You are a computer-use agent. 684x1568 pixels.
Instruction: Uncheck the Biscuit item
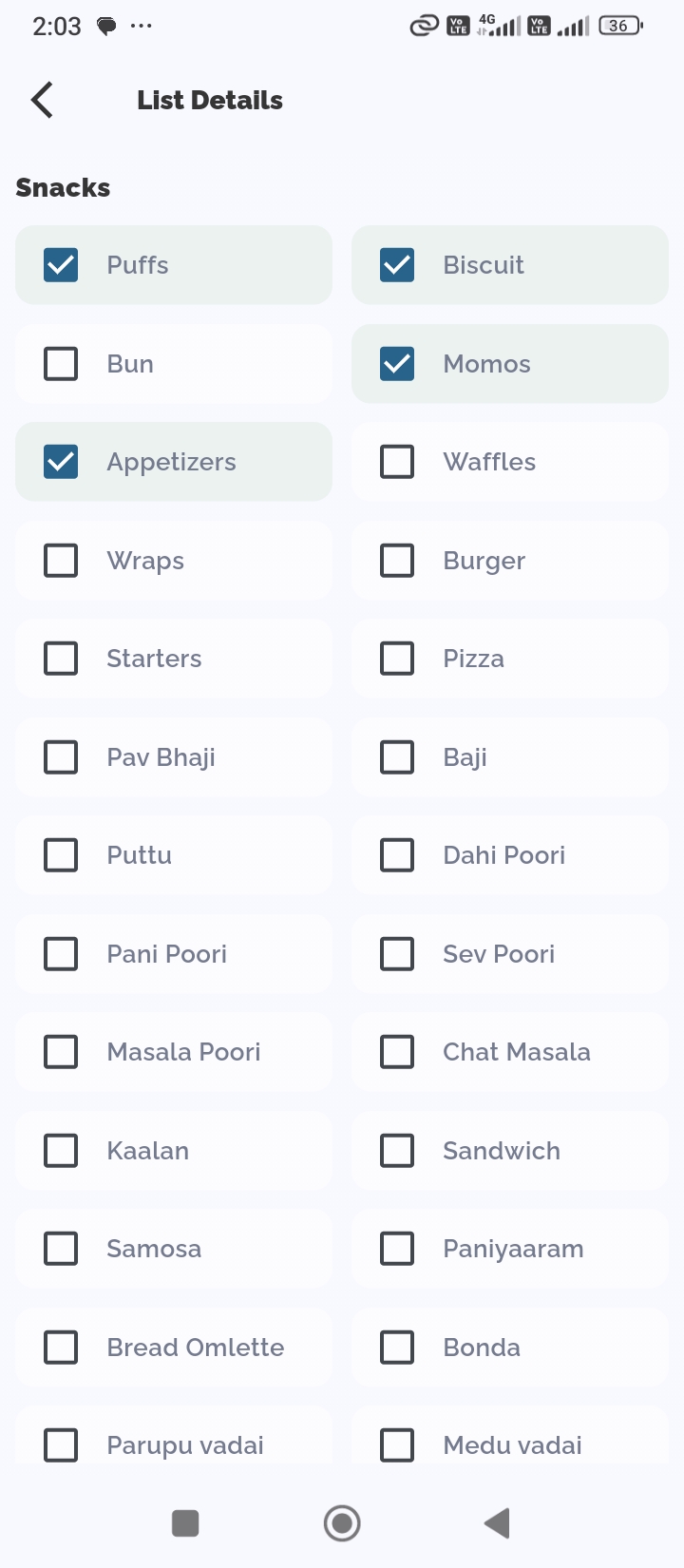pyautogui.click(x=397, y=265)
